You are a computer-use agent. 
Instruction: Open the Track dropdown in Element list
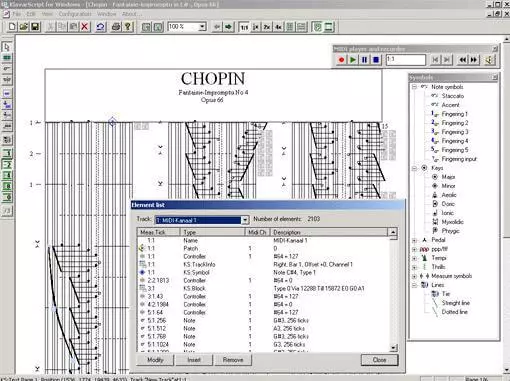(x=245, y=220)
